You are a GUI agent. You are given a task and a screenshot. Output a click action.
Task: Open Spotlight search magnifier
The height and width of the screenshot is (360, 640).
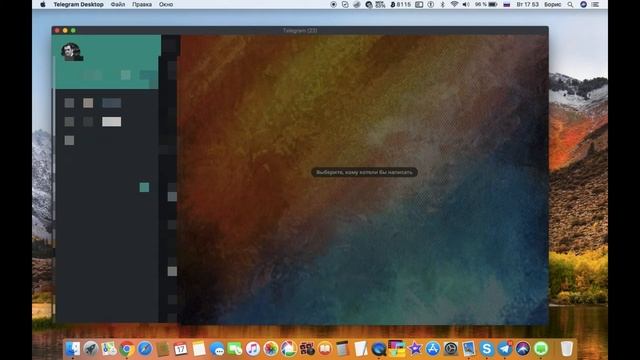click(x=571, y=4)
